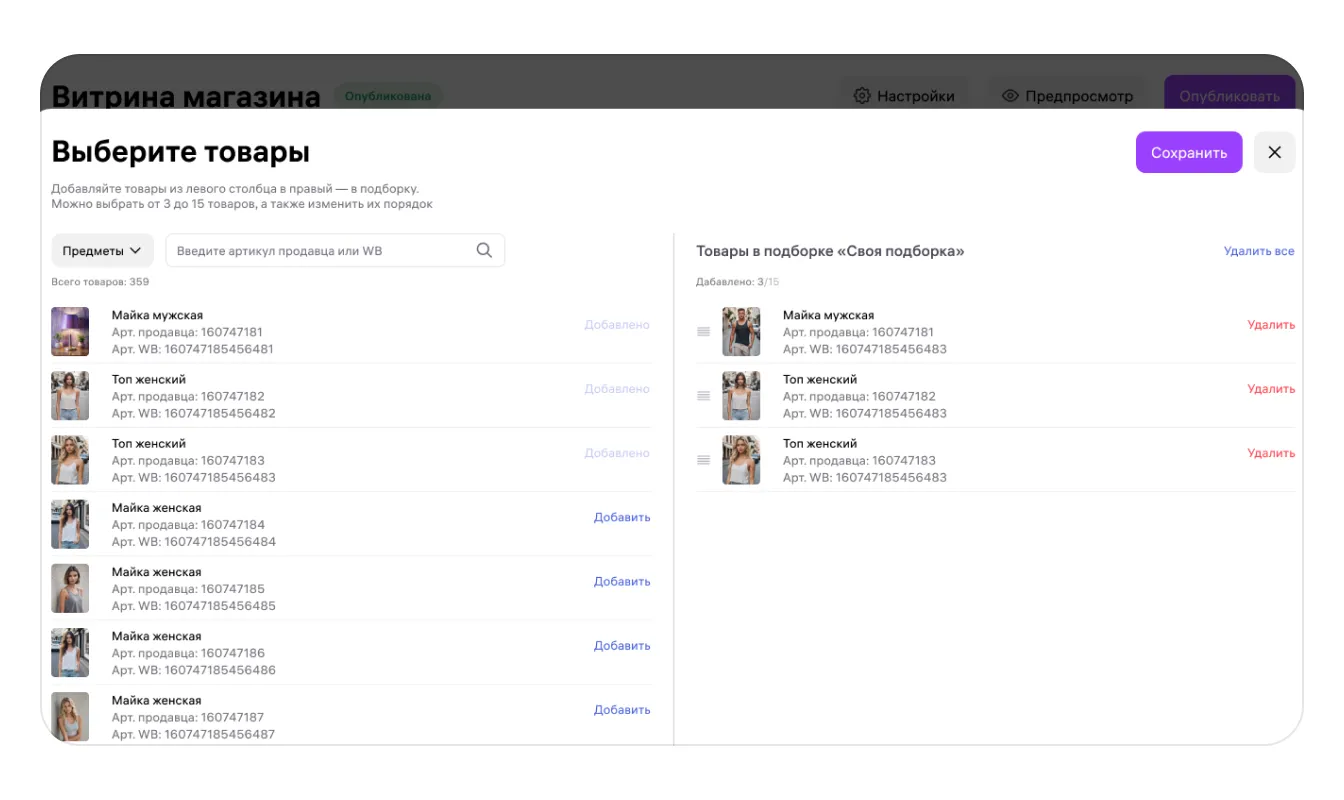Remove Топ женский 160747183 from selection

(1270, 453)
